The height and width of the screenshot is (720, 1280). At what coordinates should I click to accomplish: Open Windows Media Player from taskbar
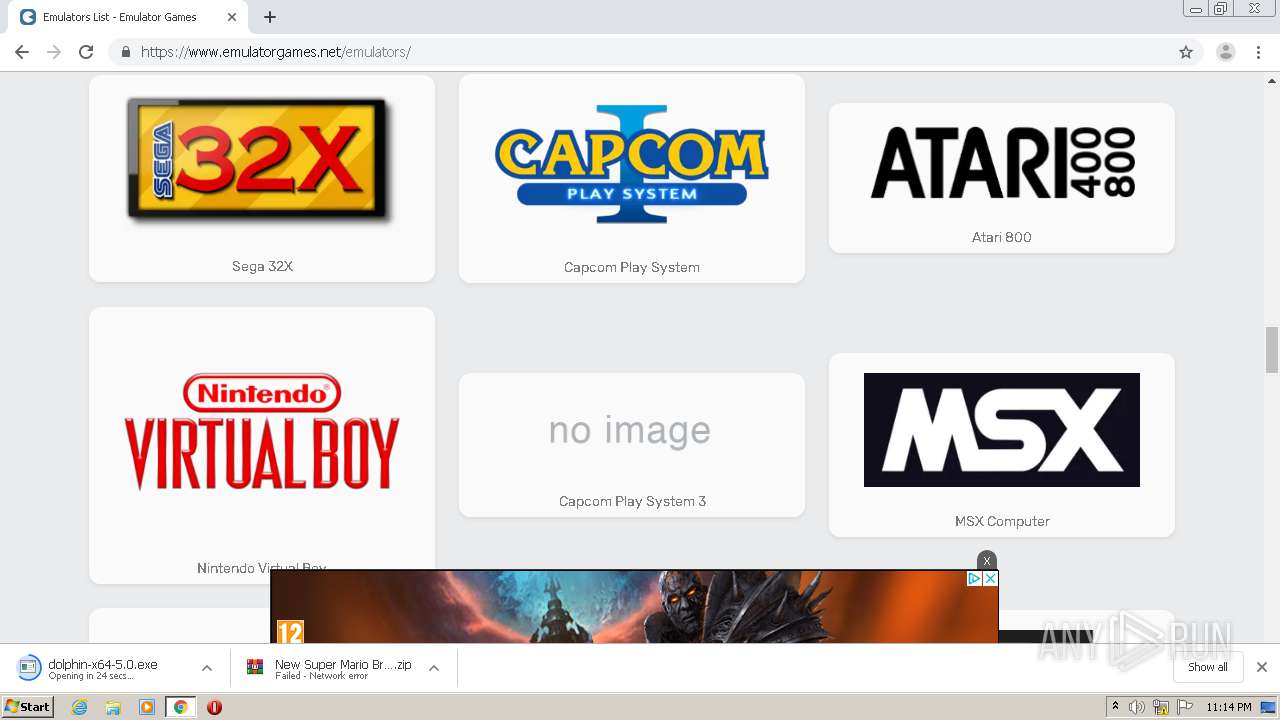point(147,707)
